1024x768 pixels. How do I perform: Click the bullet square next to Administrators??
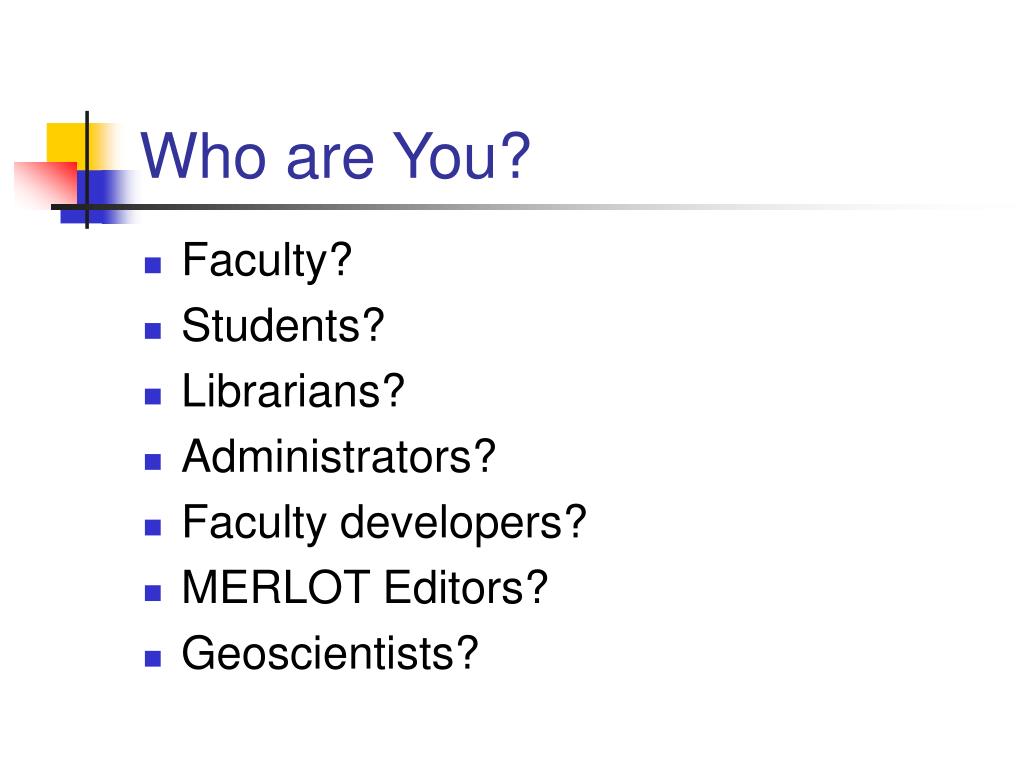coord(153,462)
